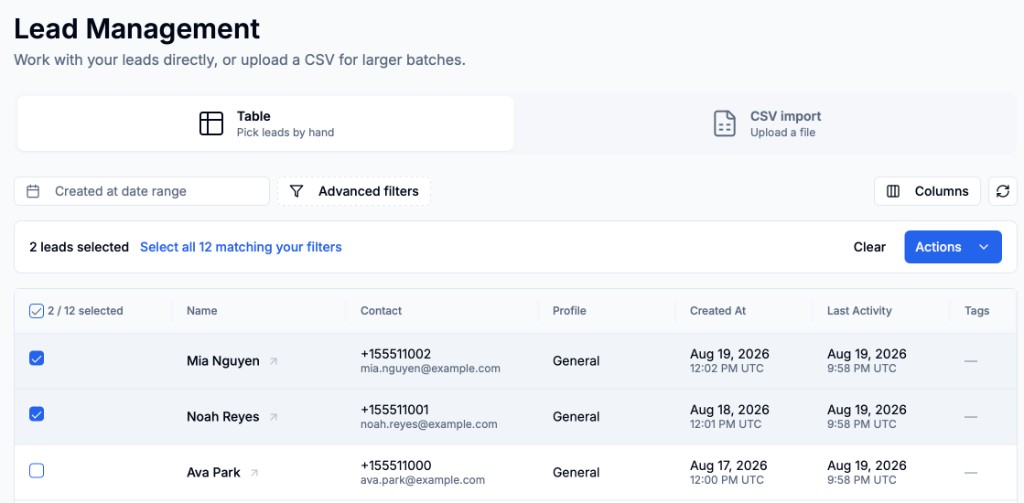Click the CSV file document icon
This screenshot has height=503, width=1024.
tap(724, 123)
